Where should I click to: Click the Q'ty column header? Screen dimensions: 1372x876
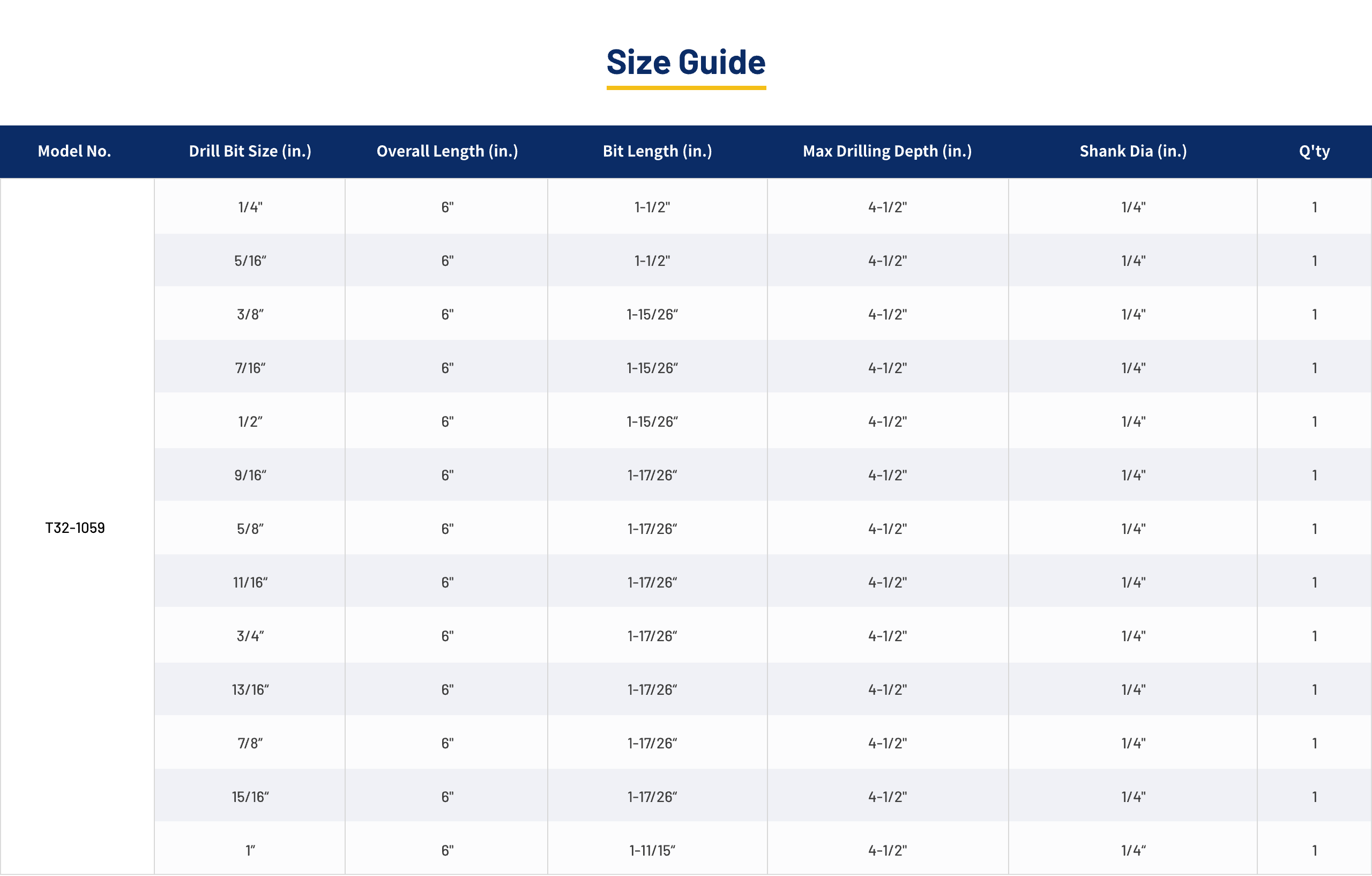[x=1314, y=151]
